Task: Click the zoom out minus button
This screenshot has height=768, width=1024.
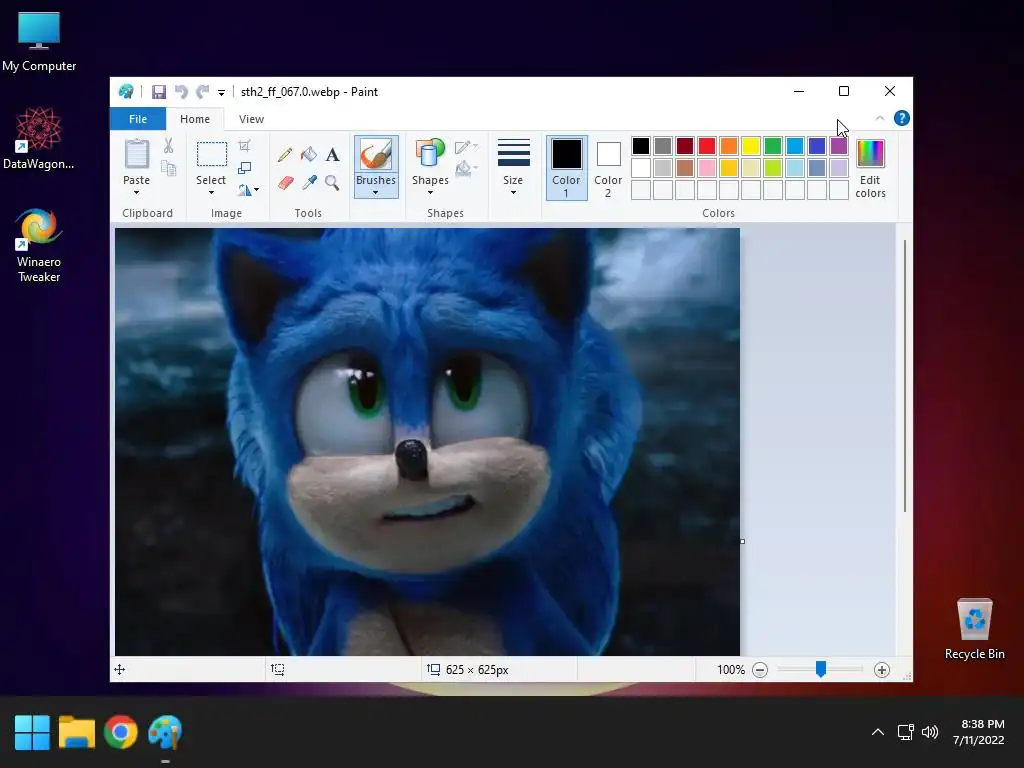Action: pyautogui.click(x=760, y=670)
